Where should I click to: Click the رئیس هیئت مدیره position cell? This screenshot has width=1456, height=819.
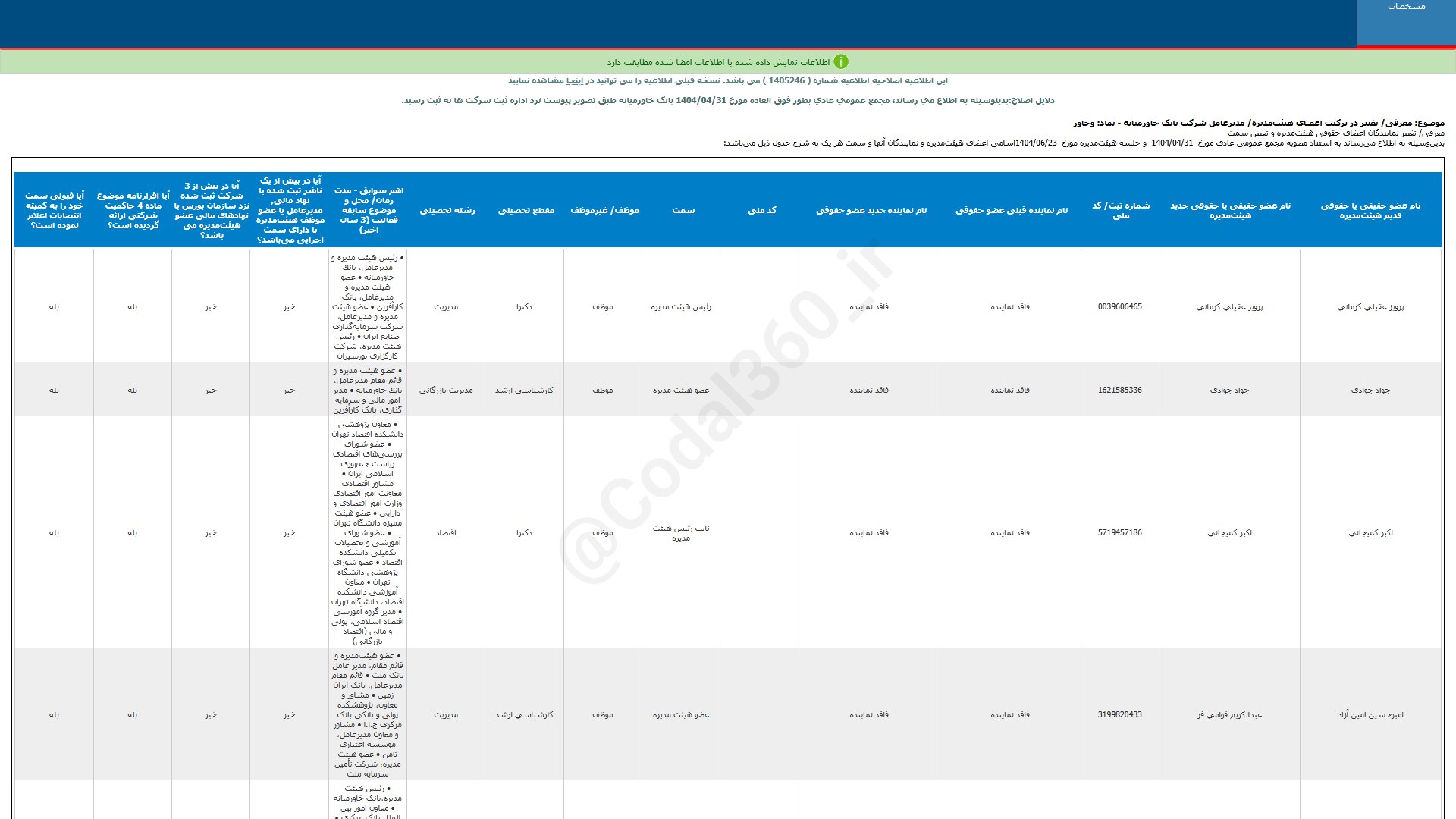click(x=681, y=307)
